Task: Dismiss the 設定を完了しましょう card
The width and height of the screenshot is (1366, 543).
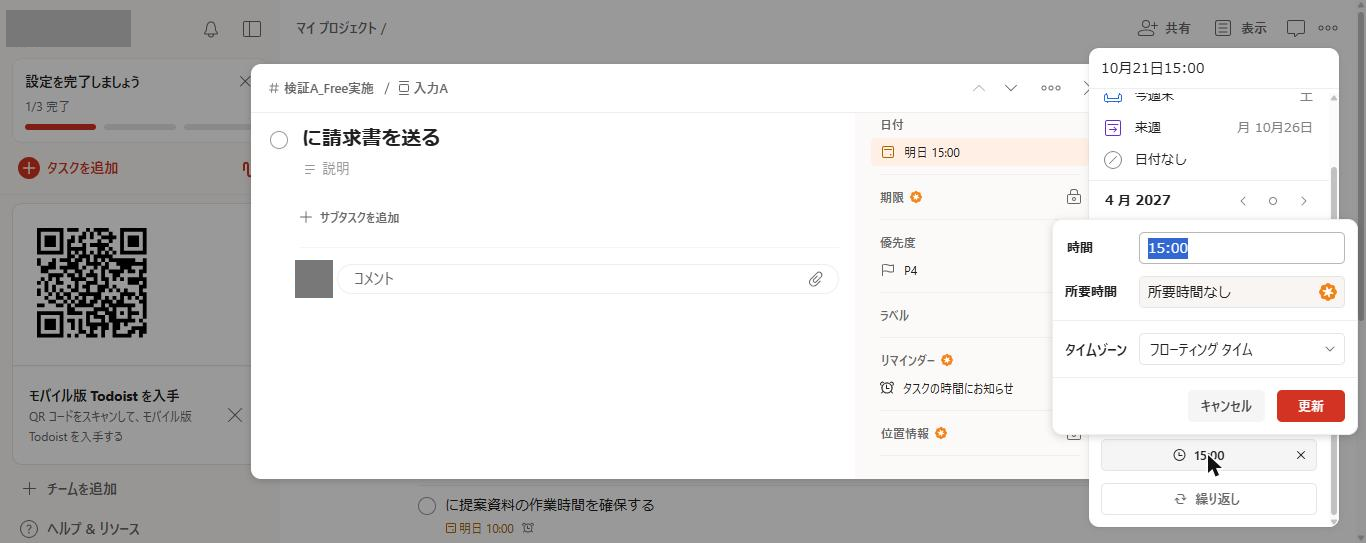Action: pyautogui.click(x=245, y=82)
